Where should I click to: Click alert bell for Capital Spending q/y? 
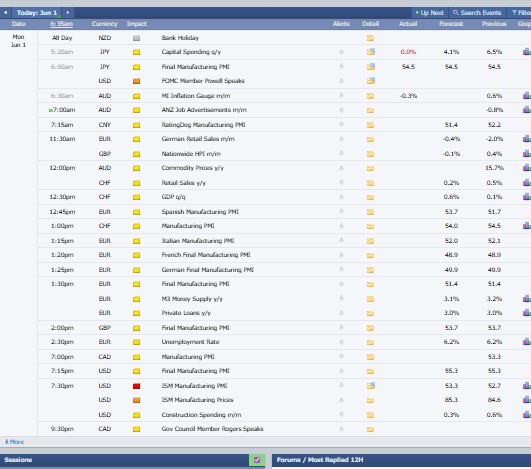[x=341, y=52]
